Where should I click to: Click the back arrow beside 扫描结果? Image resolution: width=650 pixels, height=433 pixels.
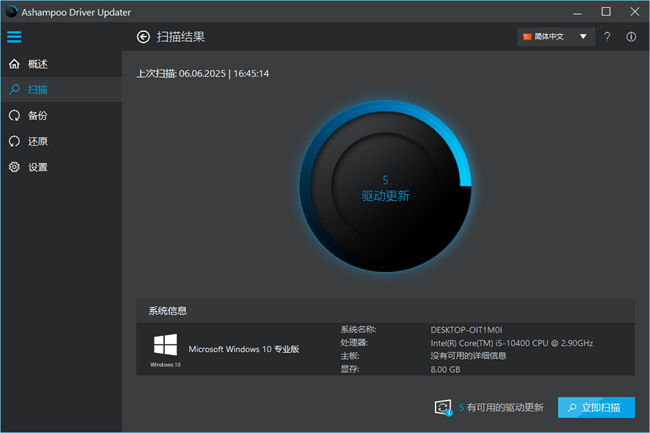click(x=143, y=37)
